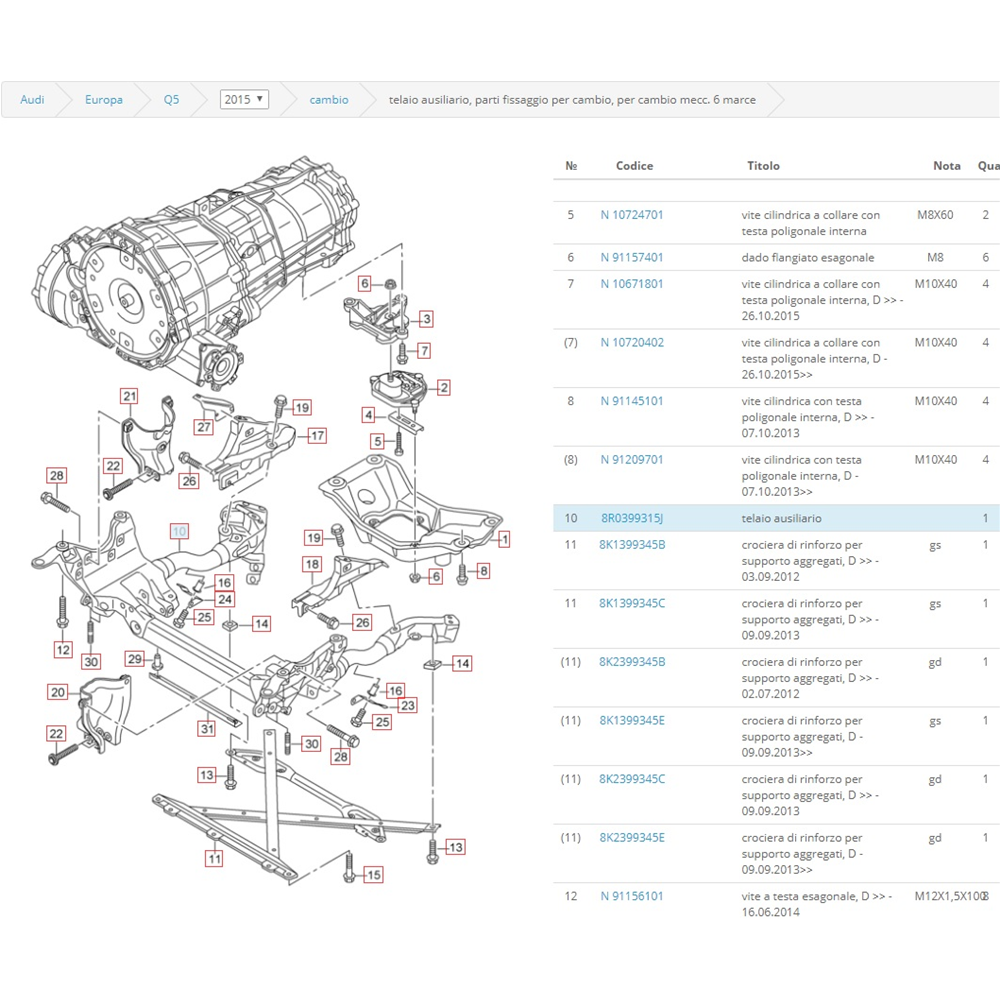1000x1000 pixels.
Task: Open part number N 10724701
Action: [632, 215]
